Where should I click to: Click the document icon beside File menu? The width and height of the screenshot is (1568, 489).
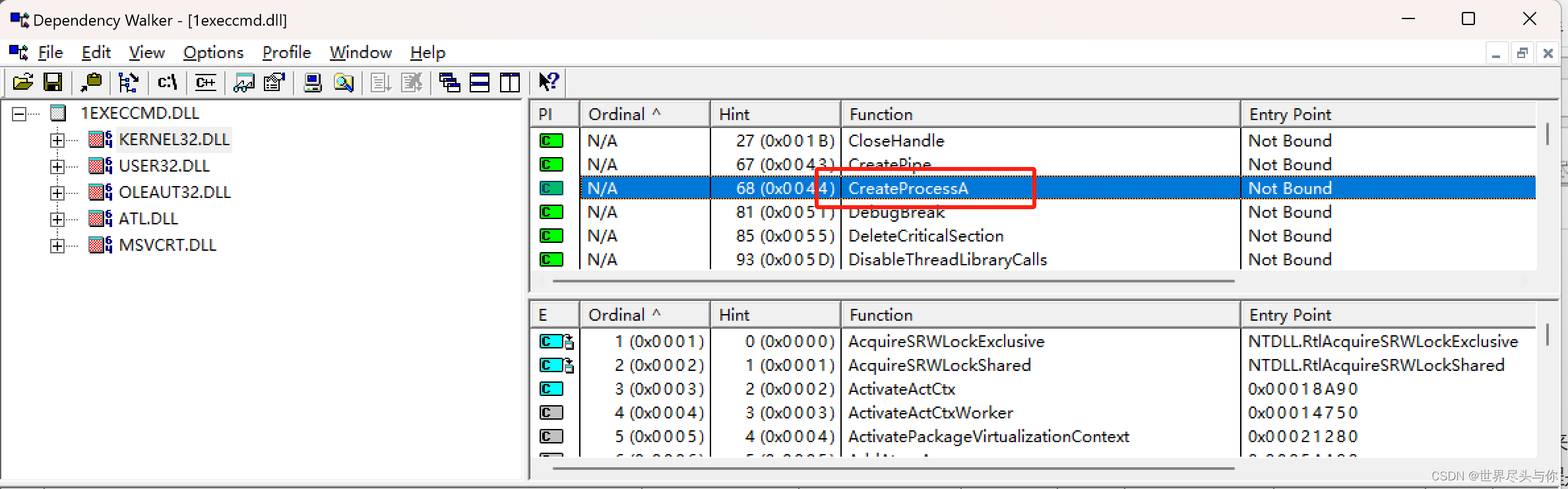click(18, 52)
